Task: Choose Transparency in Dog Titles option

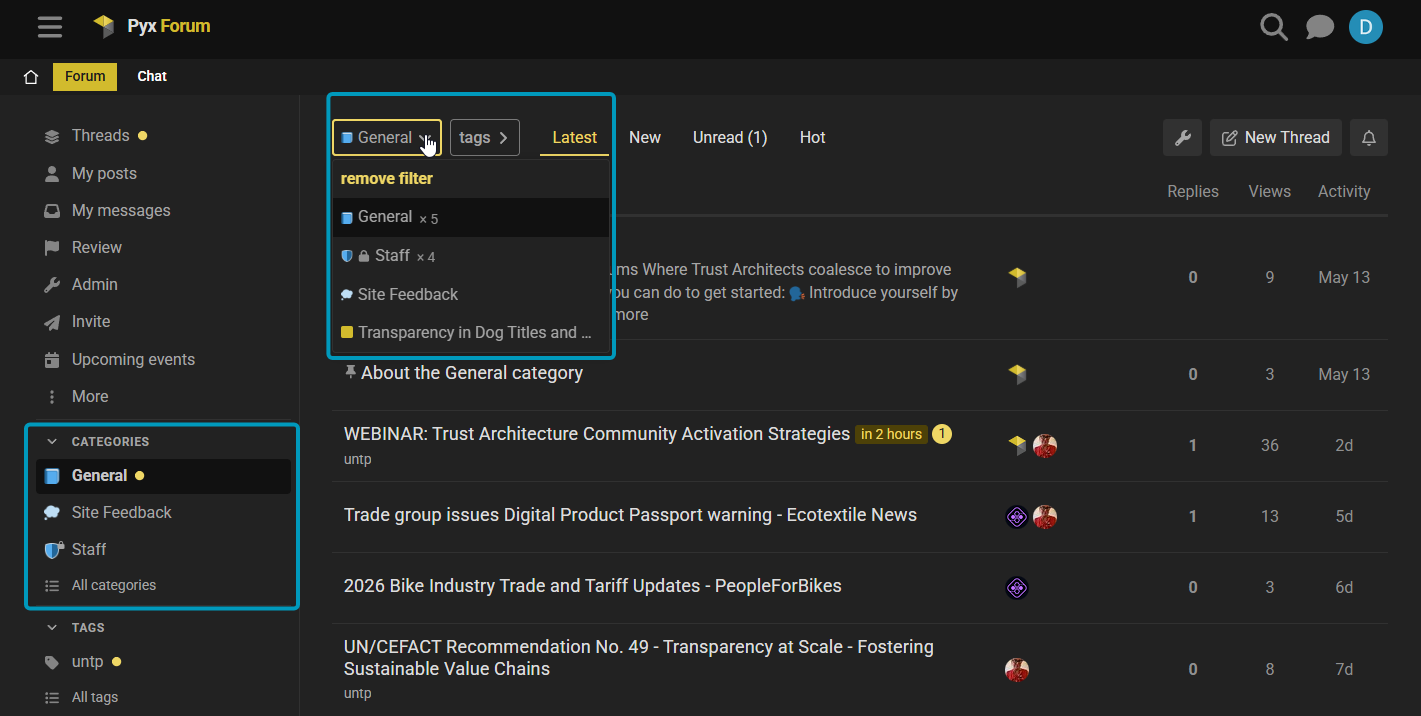Action: pos(471,332)
